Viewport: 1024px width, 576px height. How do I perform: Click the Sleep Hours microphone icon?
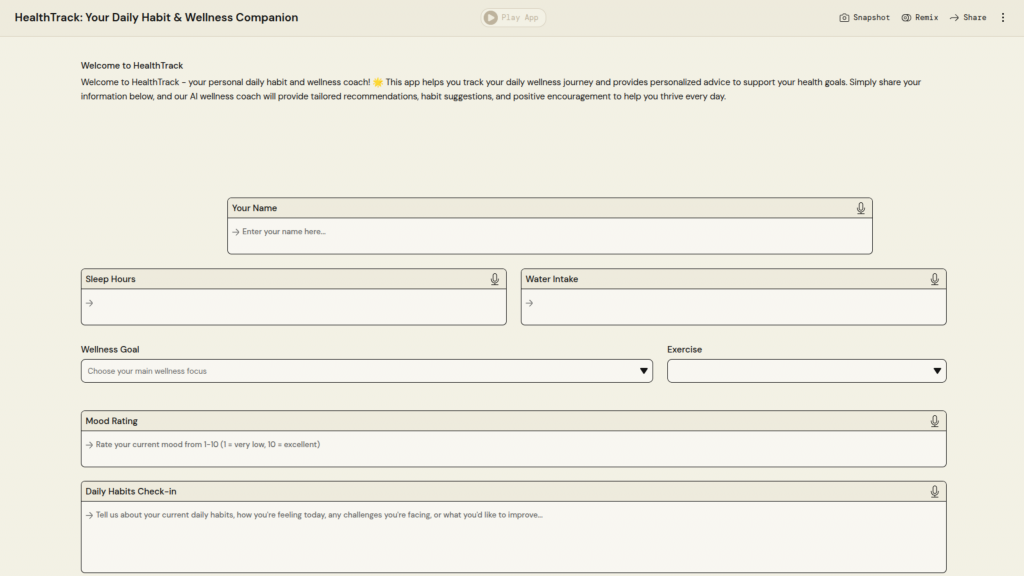coord(494,279)
